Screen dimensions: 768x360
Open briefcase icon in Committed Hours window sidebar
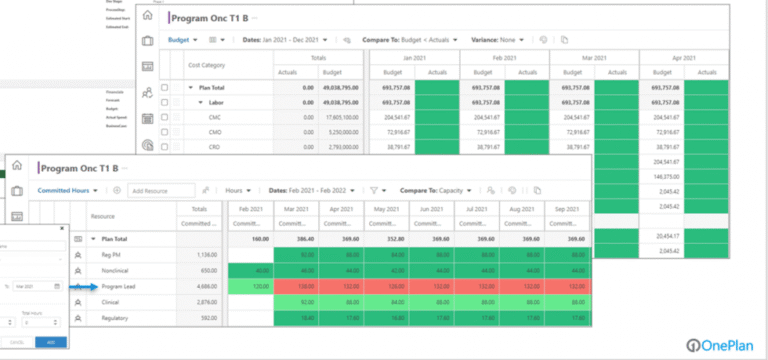pos(17,191)
